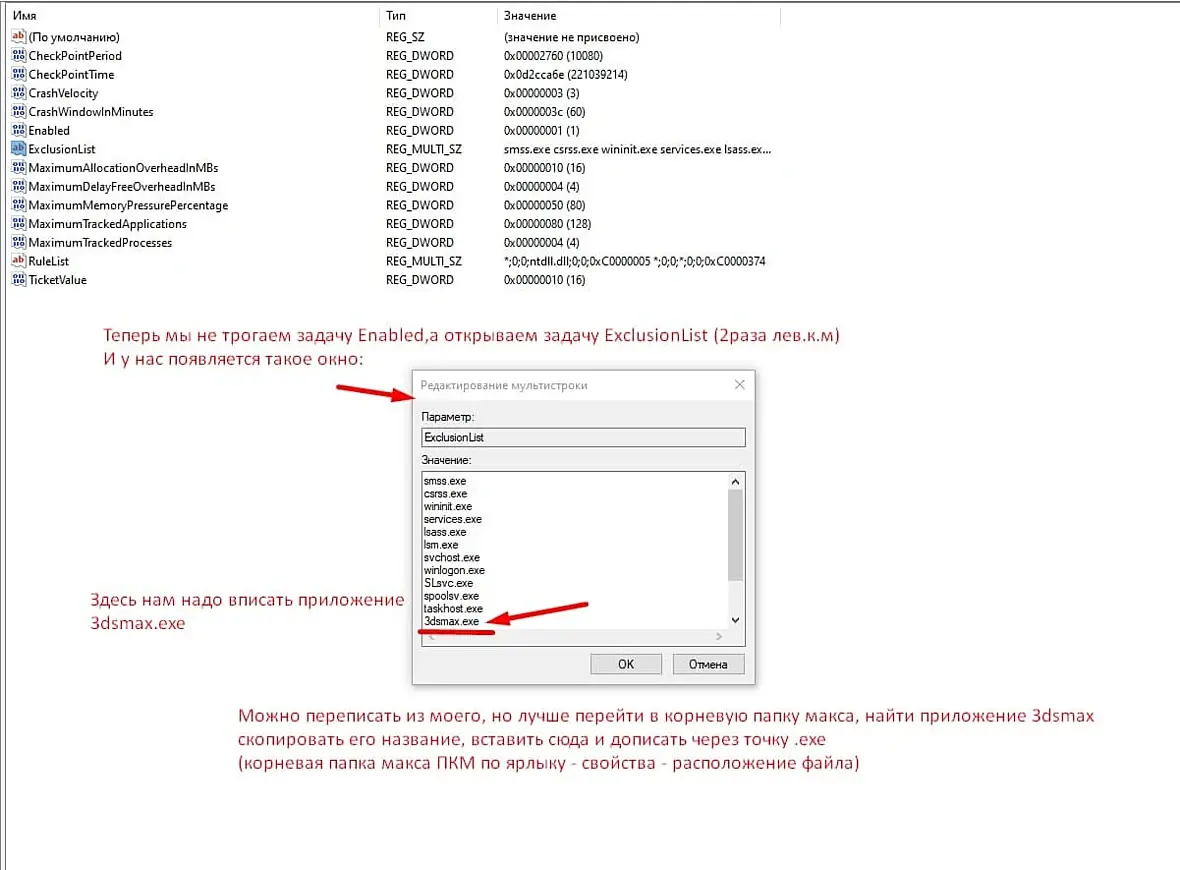Screen dimensions: 1180x870
Task: Click the vertical scrollbar thumb in value list
Action: [735, 535]
